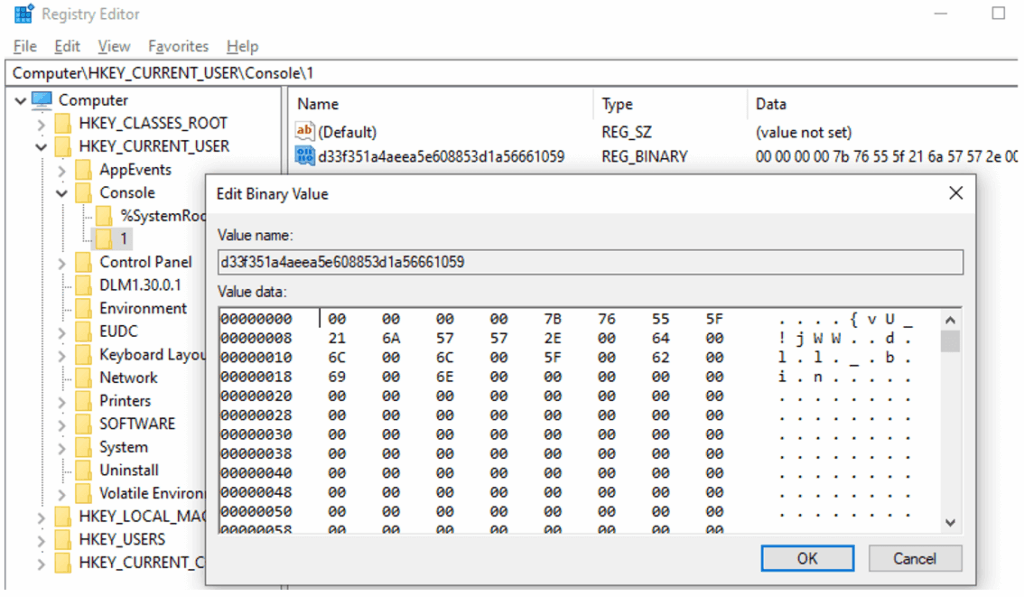
Task: Expand the AppEvents key
Action: tap(61, 170)
